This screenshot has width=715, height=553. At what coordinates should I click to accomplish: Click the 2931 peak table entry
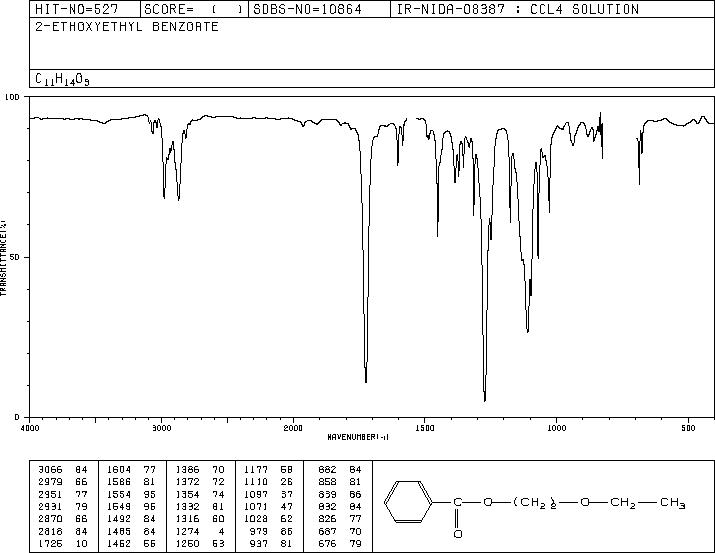pos(62,506)
